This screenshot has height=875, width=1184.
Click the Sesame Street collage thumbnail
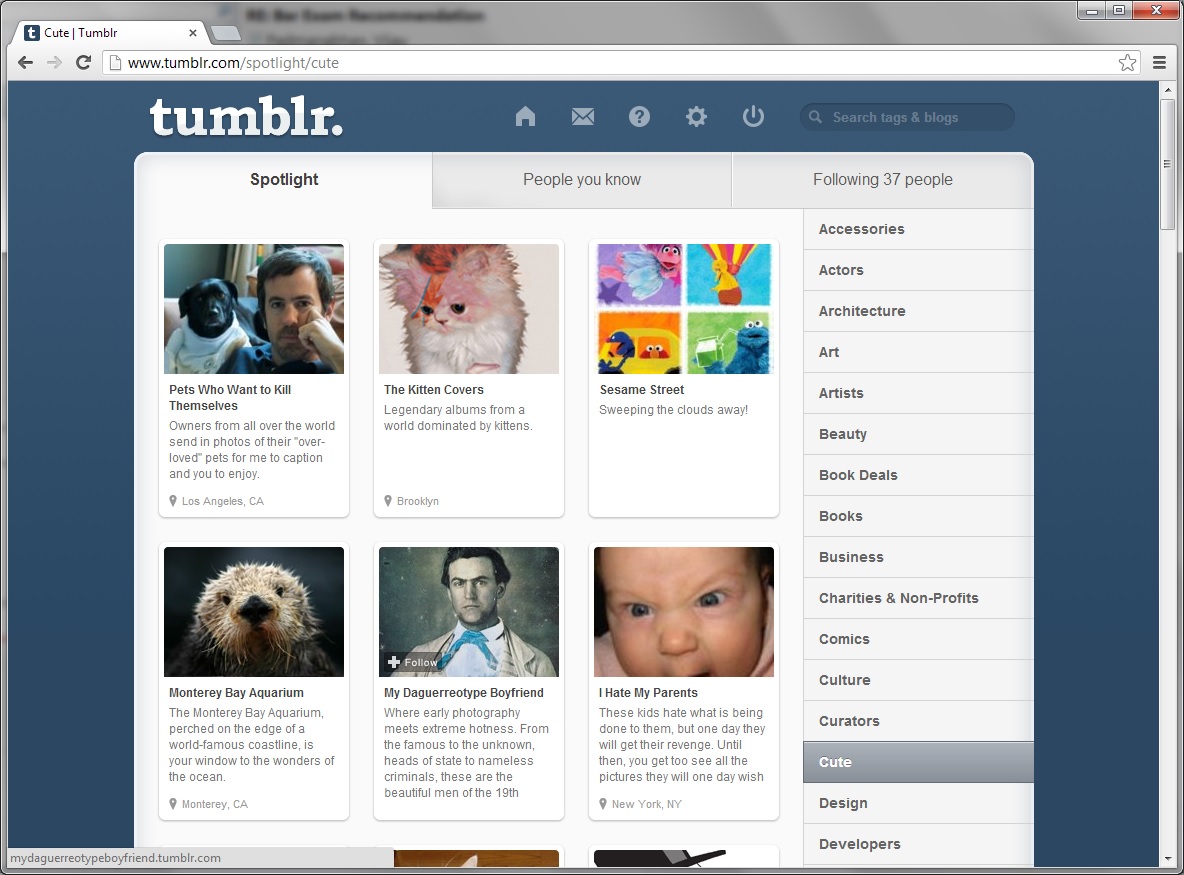tap(684, 309)
